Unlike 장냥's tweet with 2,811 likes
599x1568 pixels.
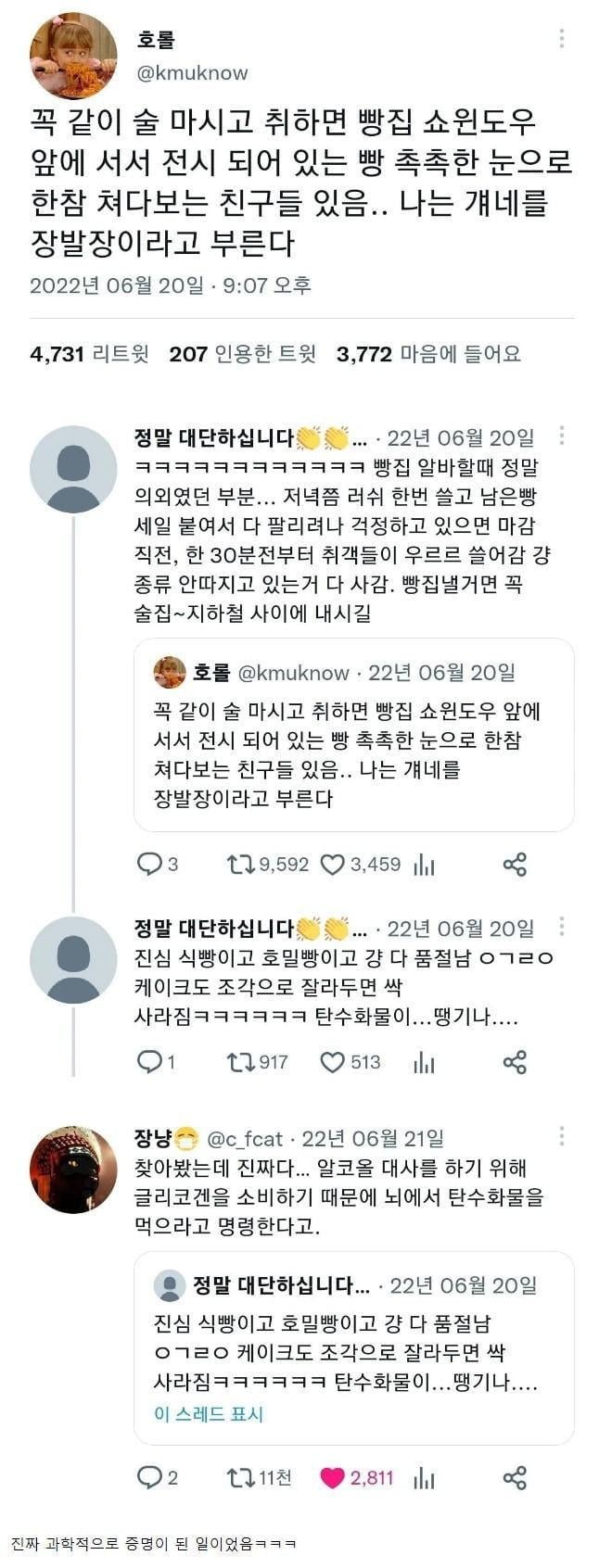tap(332, 1478)
